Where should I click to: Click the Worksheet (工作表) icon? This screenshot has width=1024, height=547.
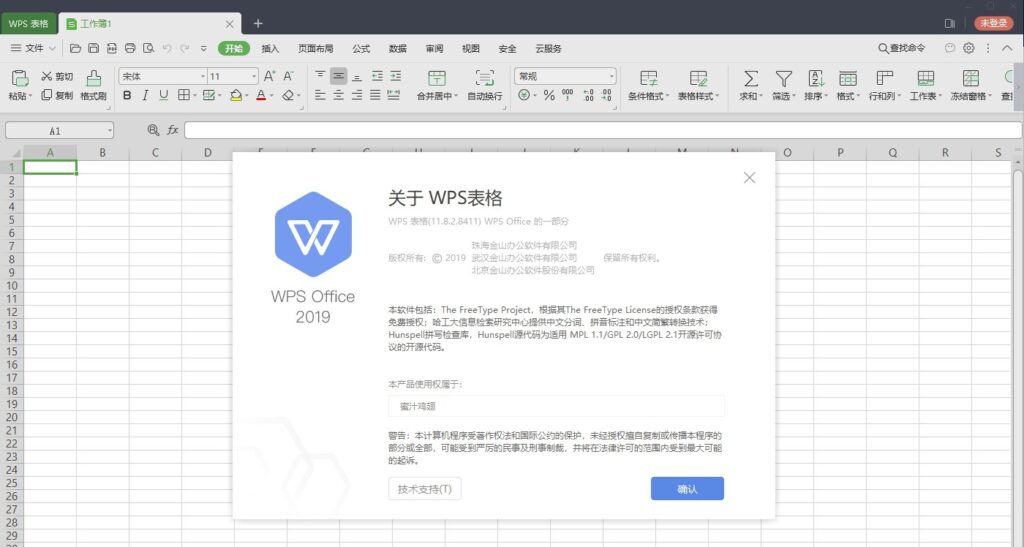pos(925,78)
